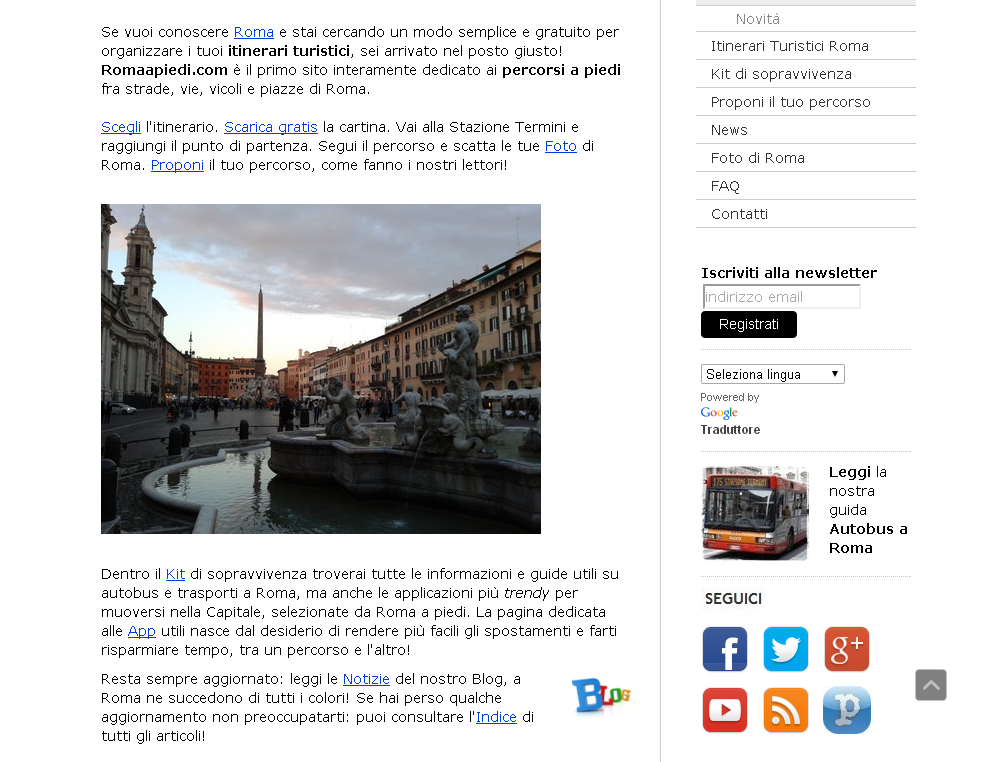
Task: Click the Piazza Navona fountain photo
Action: tap(320, 368)
